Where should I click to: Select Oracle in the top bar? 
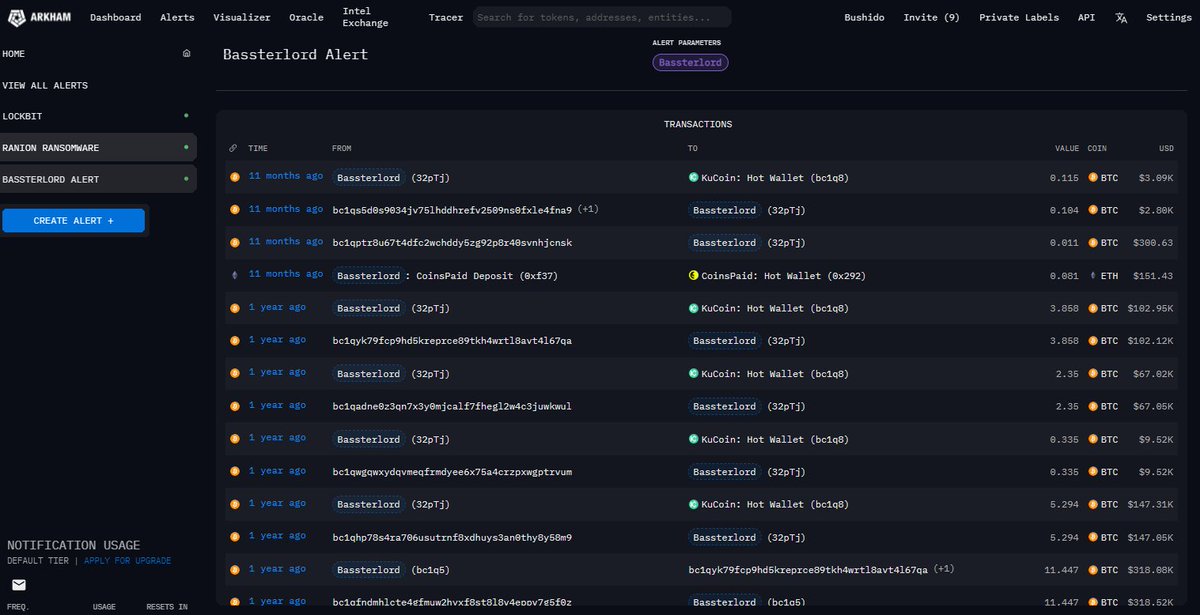coord(306,17)
